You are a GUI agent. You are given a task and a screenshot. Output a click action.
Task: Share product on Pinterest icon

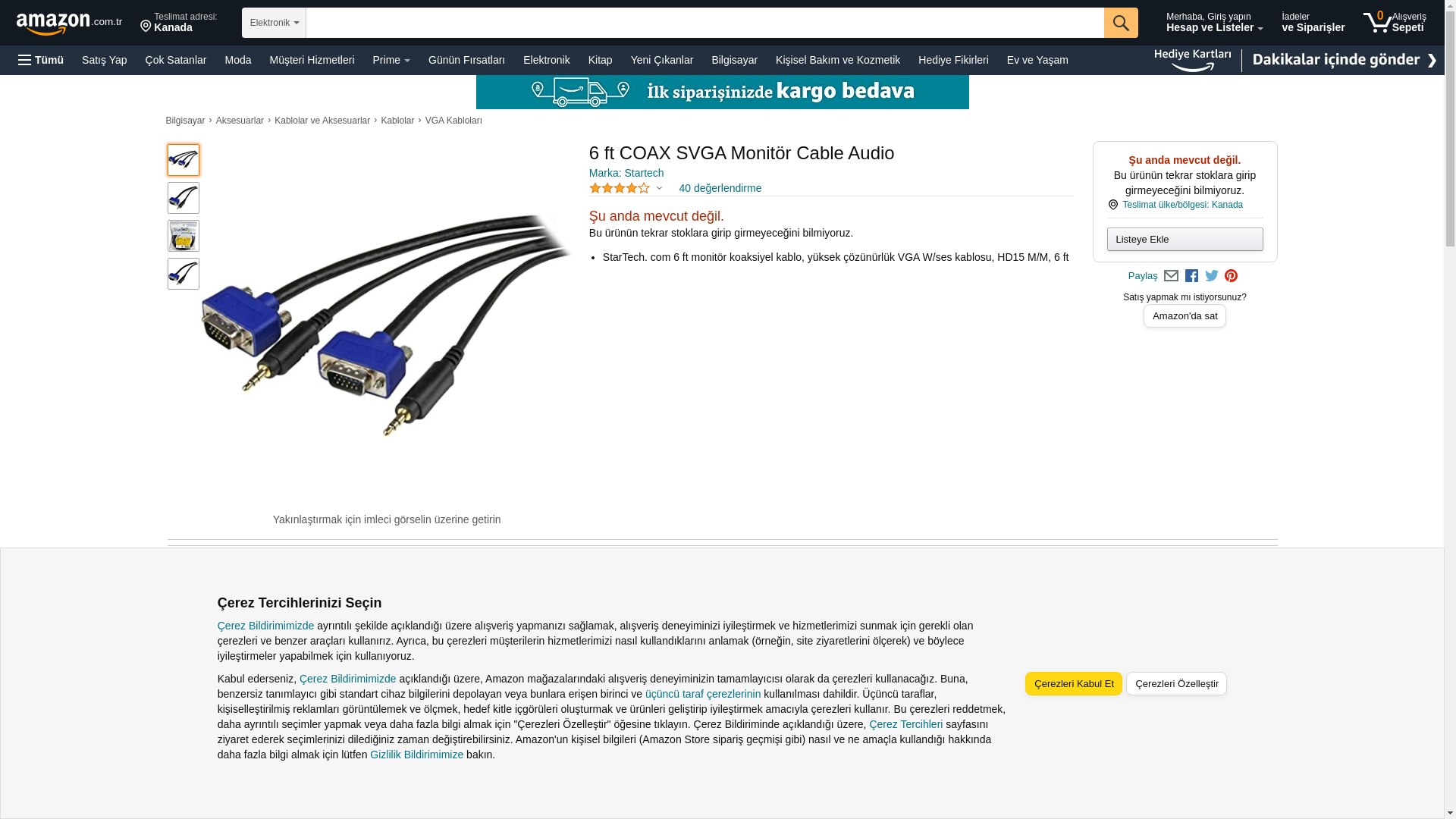1231,276
